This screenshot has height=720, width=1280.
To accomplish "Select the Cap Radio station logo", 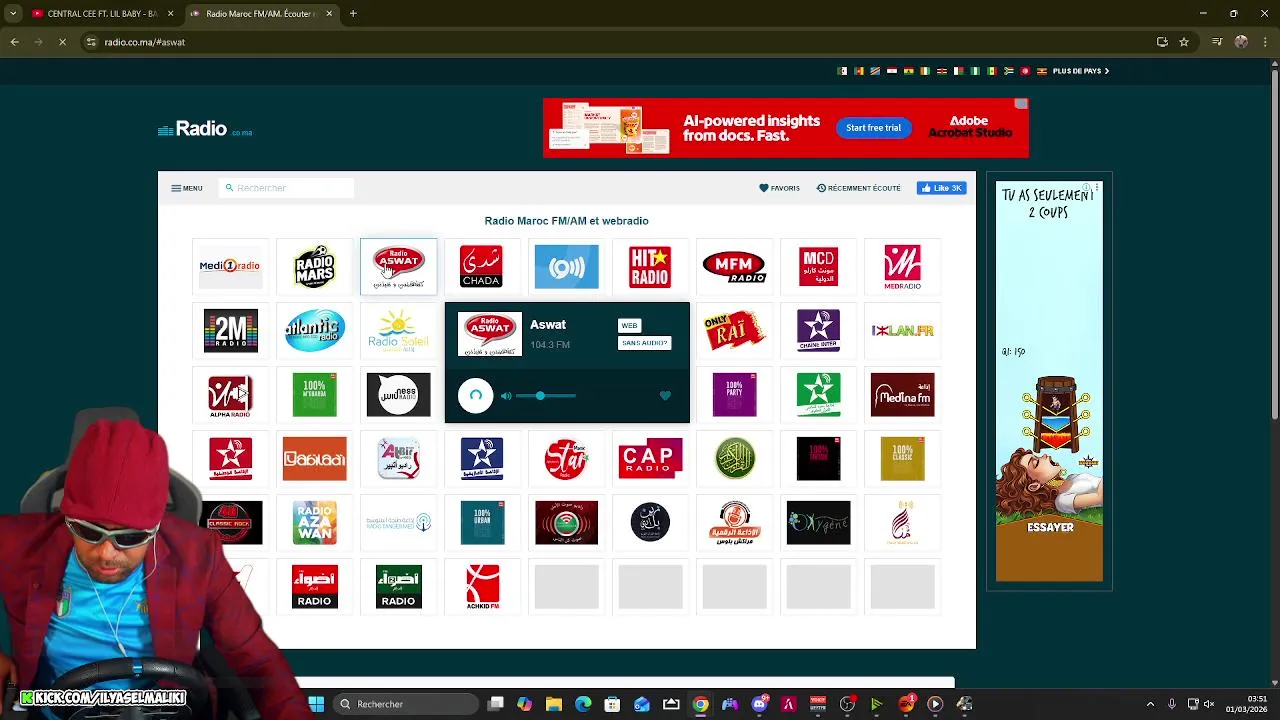I will 650,458.
